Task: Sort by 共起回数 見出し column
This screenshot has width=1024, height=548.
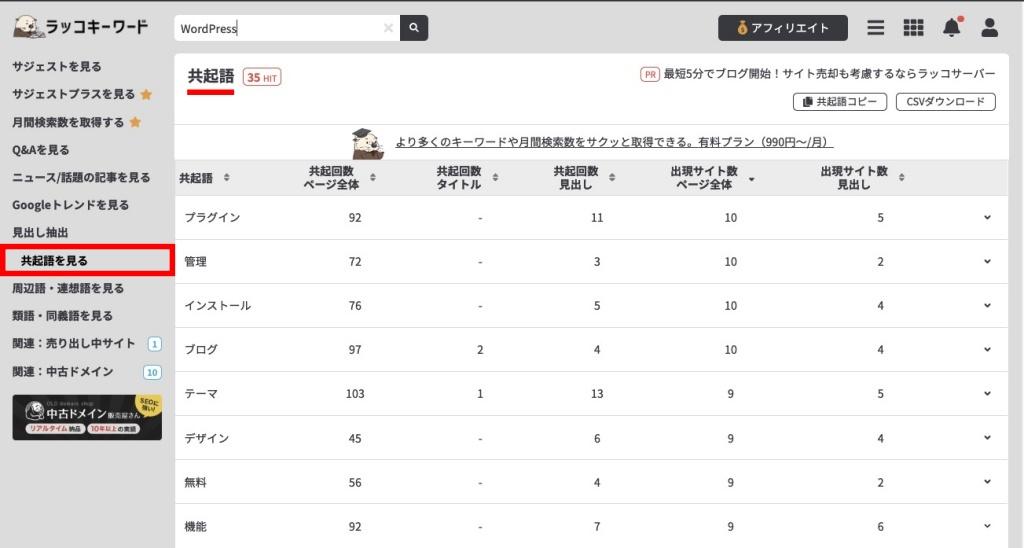Action: click(x=612, y=178)
